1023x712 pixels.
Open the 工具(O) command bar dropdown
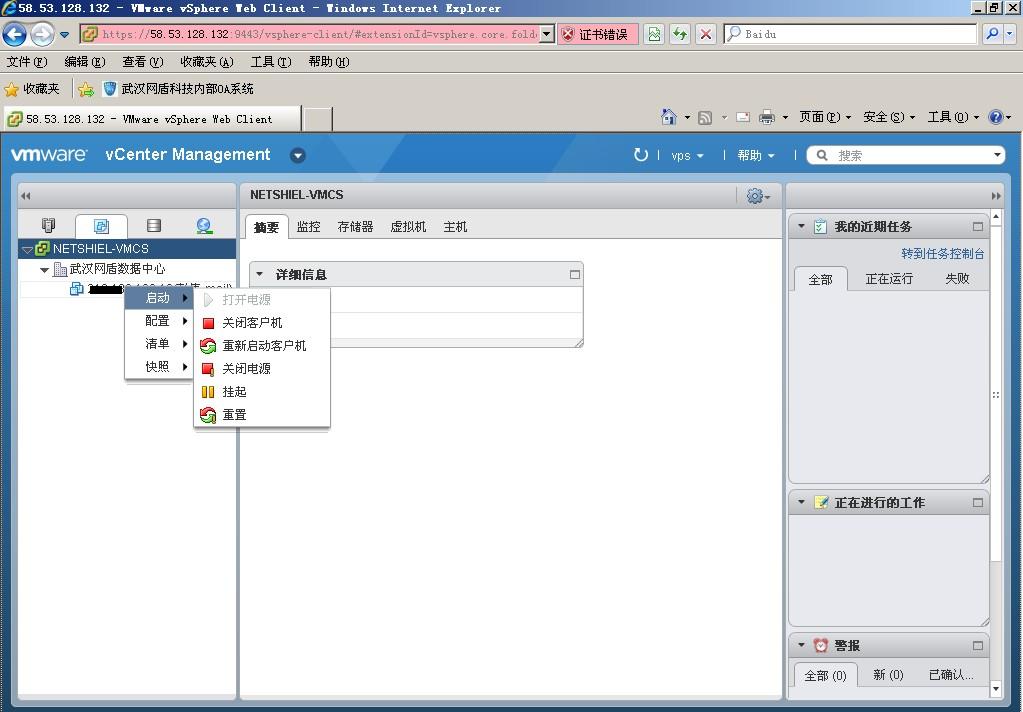click(x=953, y=117)
